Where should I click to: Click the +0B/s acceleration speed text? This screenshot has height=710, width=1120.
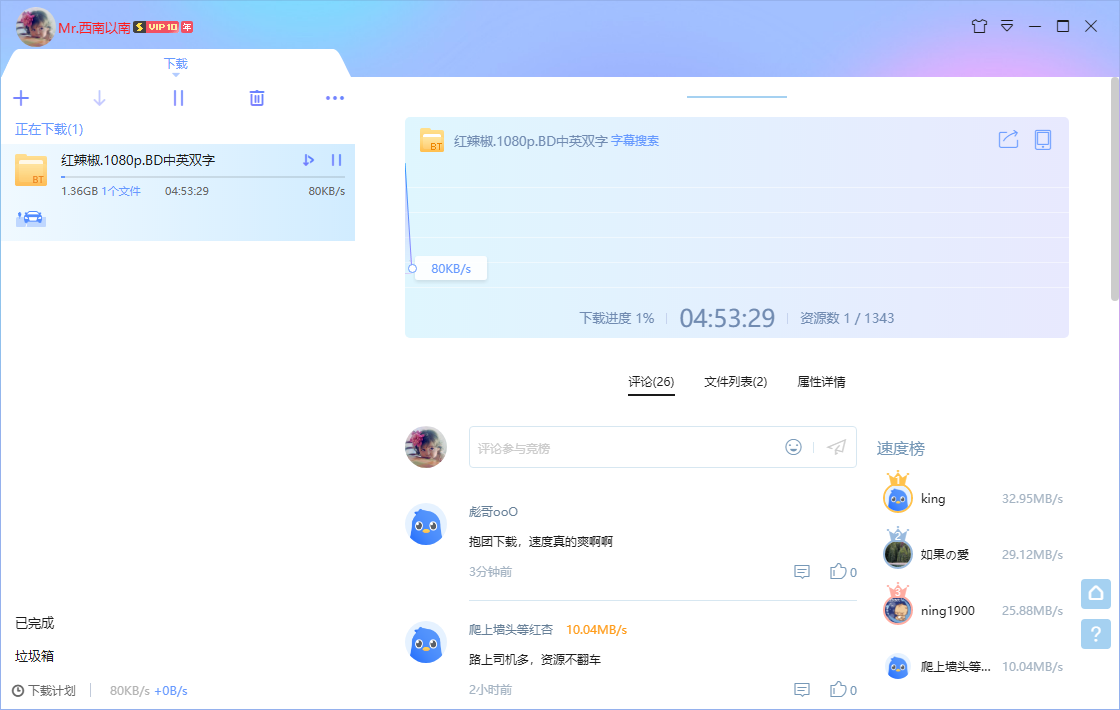tap(171, 691)
